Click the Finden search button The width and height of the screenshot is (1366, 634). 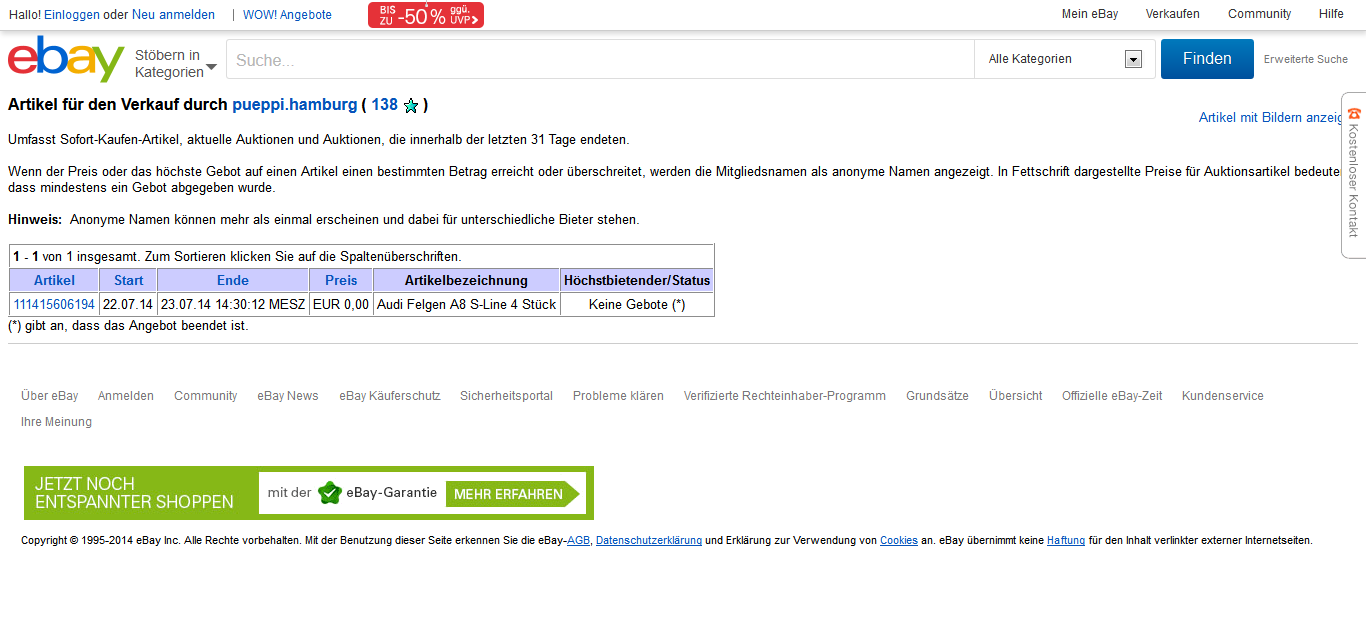point(1207,59)
